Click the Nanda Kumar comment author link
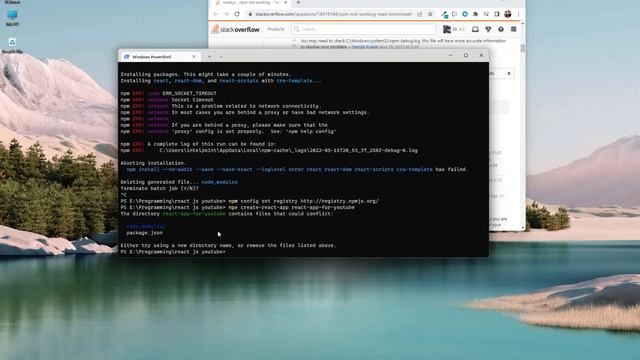 pos(365,47)
